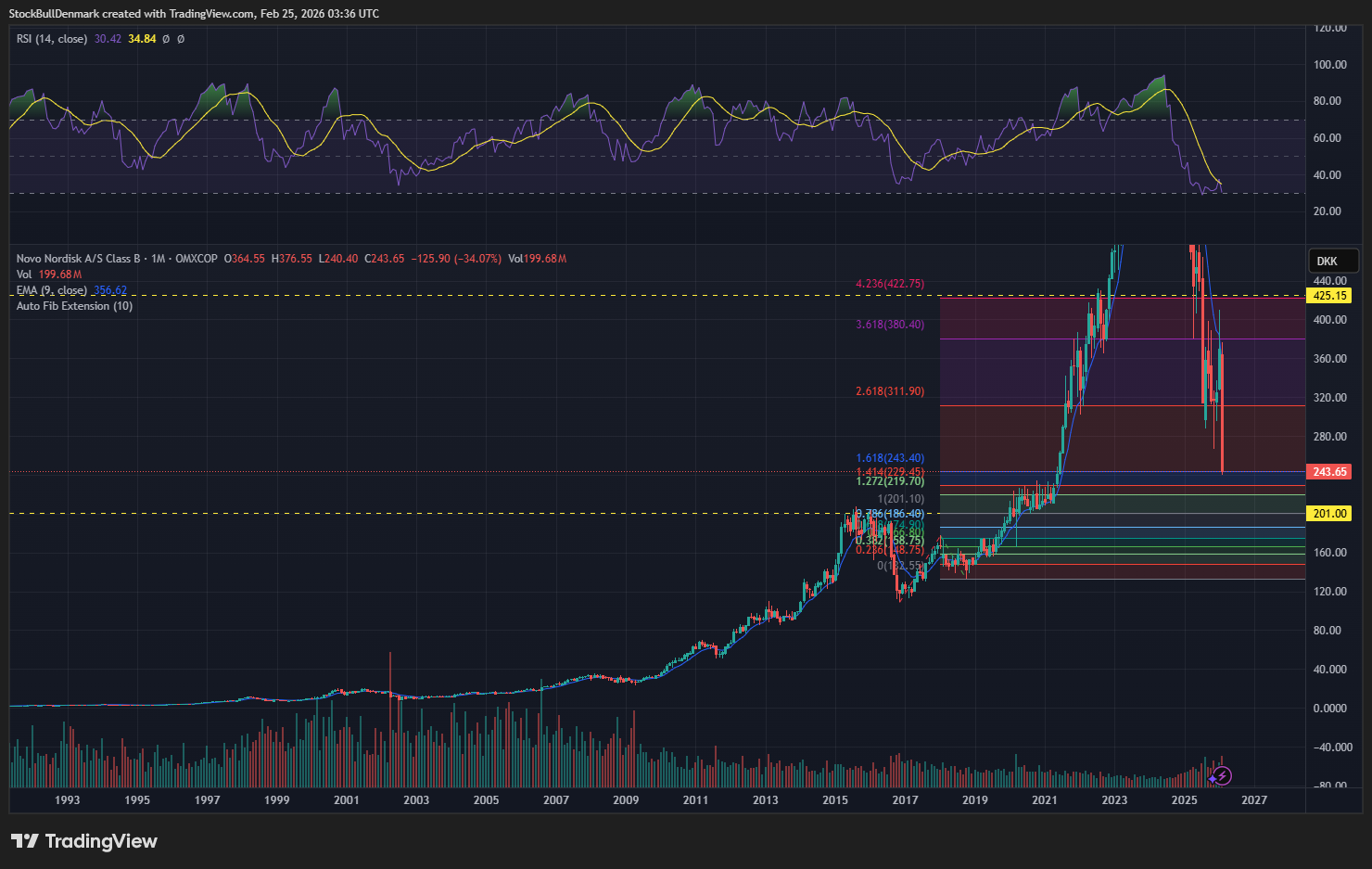Image resolution: width=1372 pixels, height=869 pixels.
Task: Click the TradingView logo at the bottom
Action: pyautogui.click(x=84, y=841)
